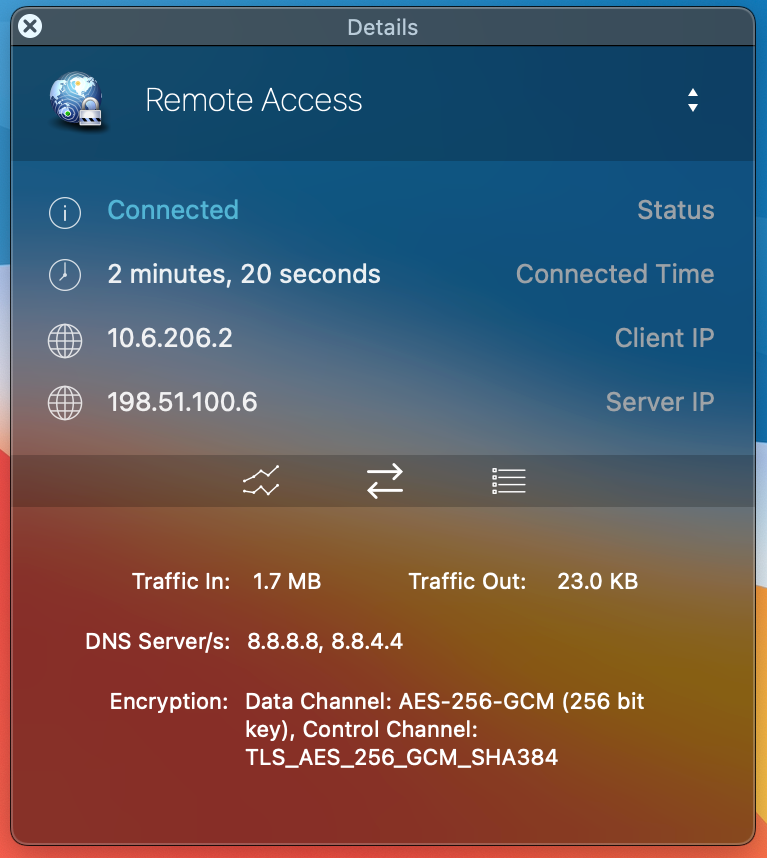Click the clock icon beside the connected time
This screenshot has width=767, height=858.
(x=65, y=275)
